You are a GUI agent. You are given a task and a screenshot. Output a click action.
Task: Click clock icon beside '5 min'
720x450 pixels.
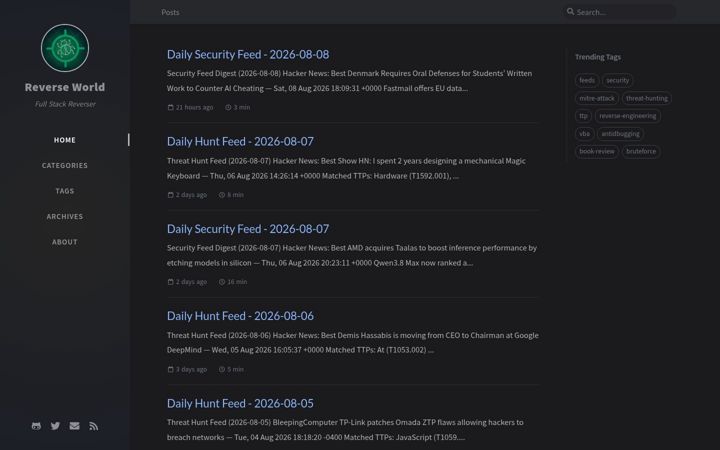pyautogui.click(x=222, y=369)
